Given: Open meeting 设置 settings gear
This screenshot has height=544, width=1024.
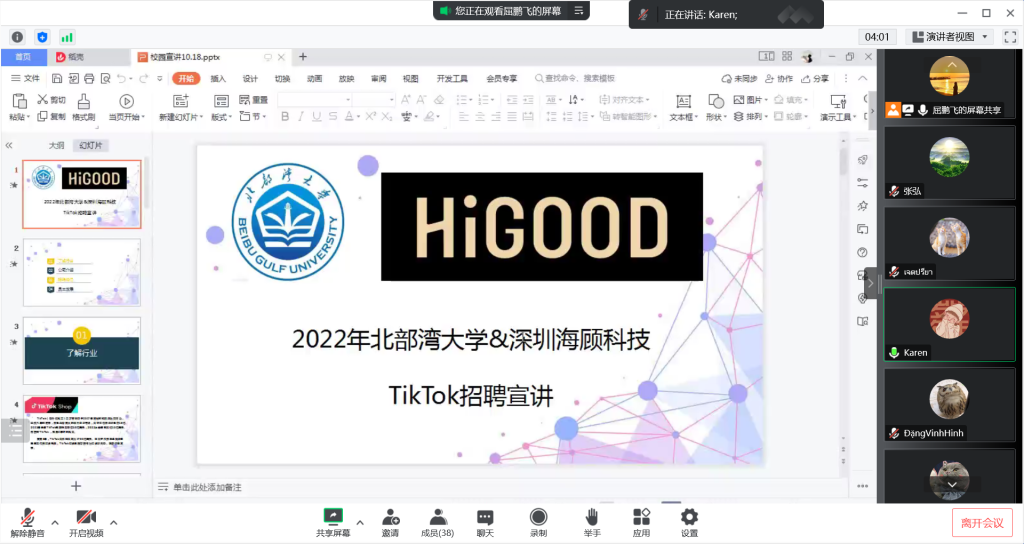Looking at the screenshot, I should point(689,521).
